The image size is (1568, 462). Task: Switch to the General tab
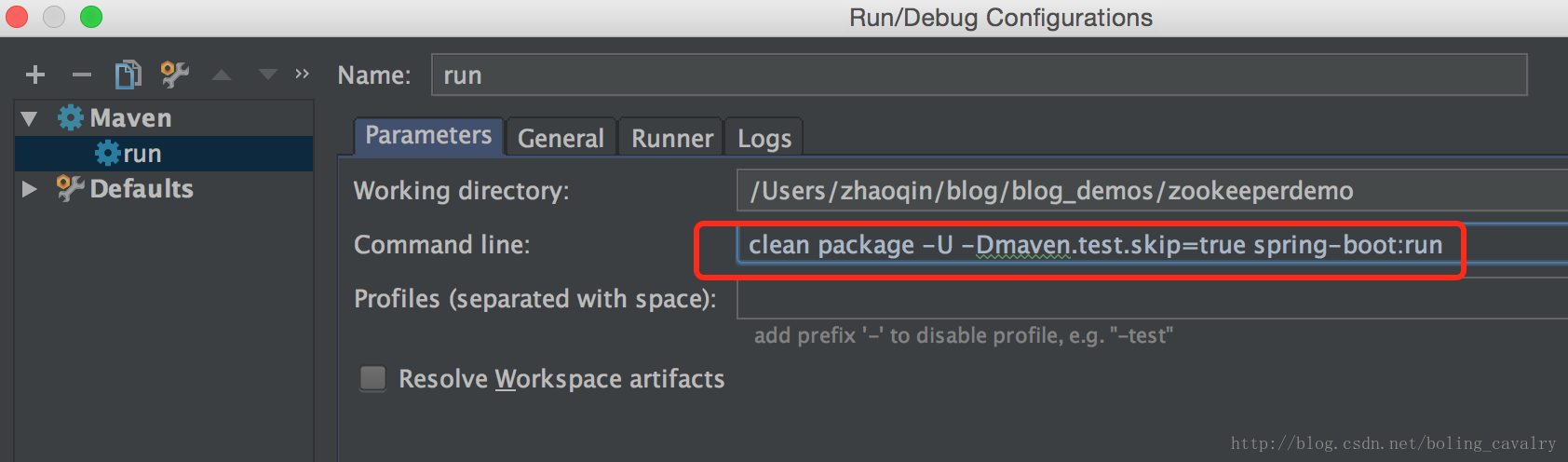tap(561, 139)
